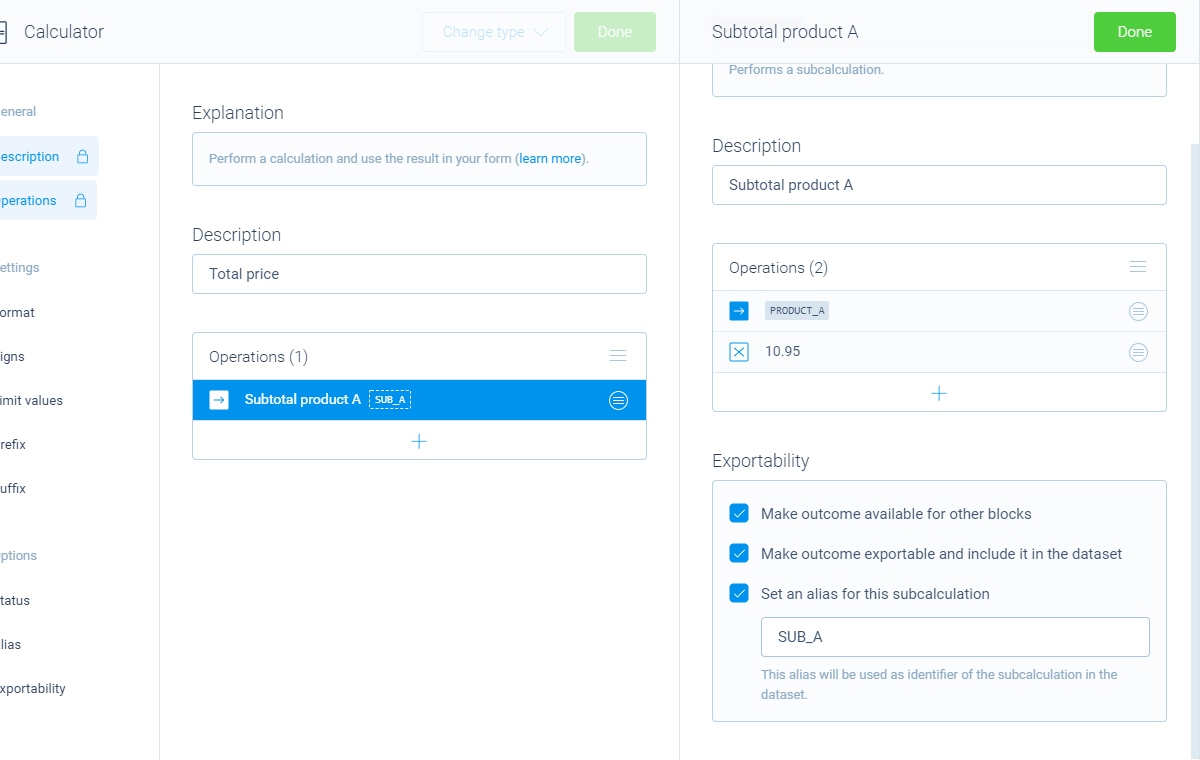Click the Total price description field
Viewport: 1200px width, 760px height.
419,274
